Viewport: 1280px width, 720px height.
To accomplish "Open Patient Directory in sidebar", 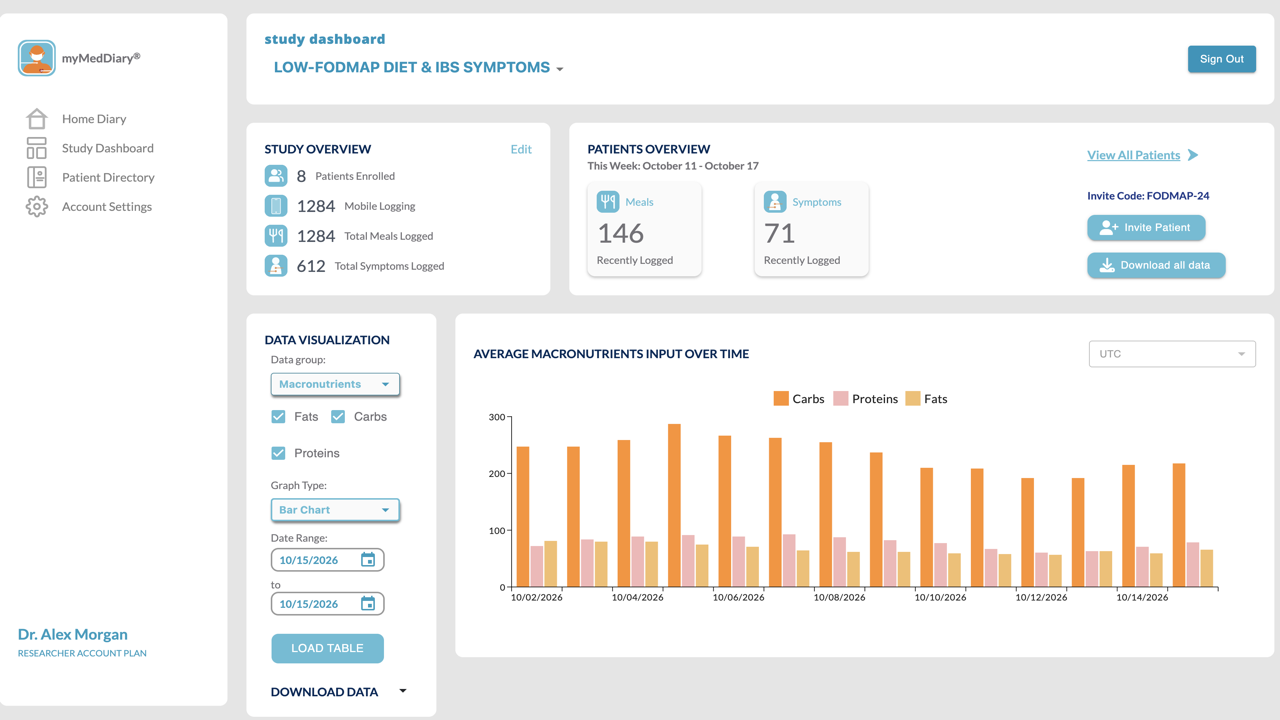I will tap(108, 177).
